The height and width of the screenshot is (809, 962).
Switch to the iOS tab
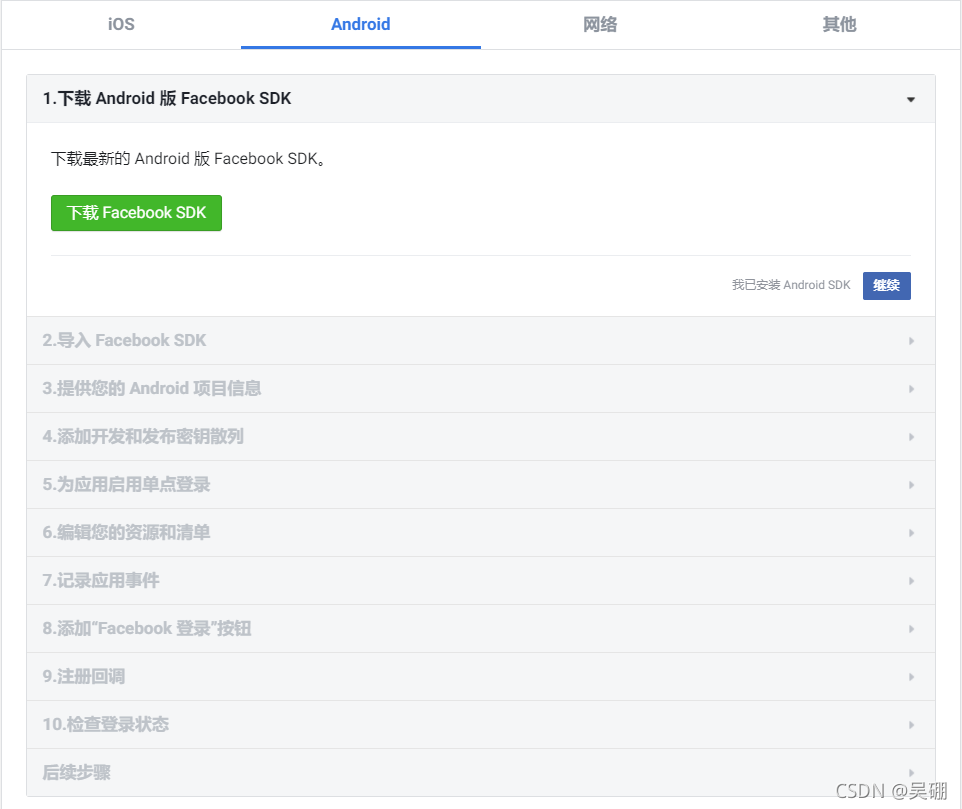point(121,25)
